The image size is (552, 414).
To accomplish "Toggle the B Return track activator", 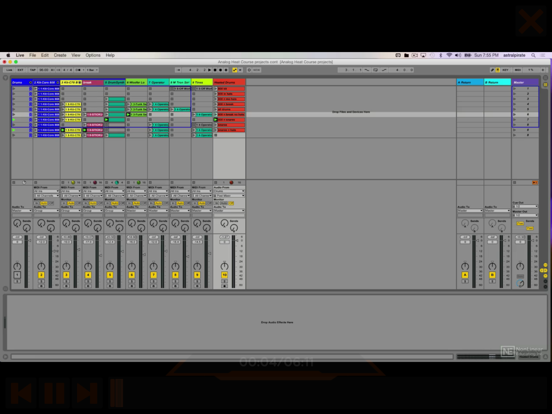I will (492, 275).
